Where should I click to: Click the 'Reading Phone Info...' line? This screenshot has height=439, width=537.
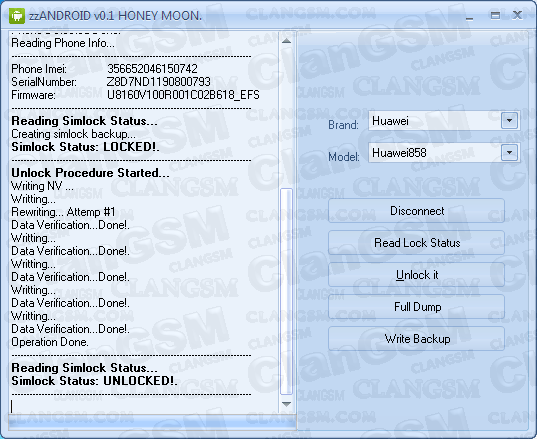63,43
